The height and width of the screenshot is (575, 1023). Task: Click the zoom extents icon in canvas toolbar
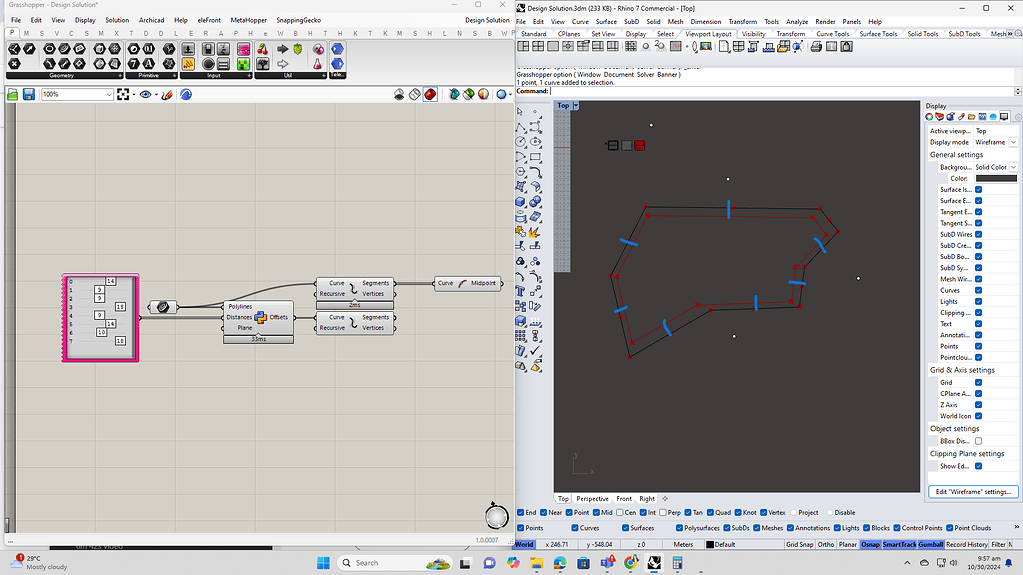pos(123,94)
